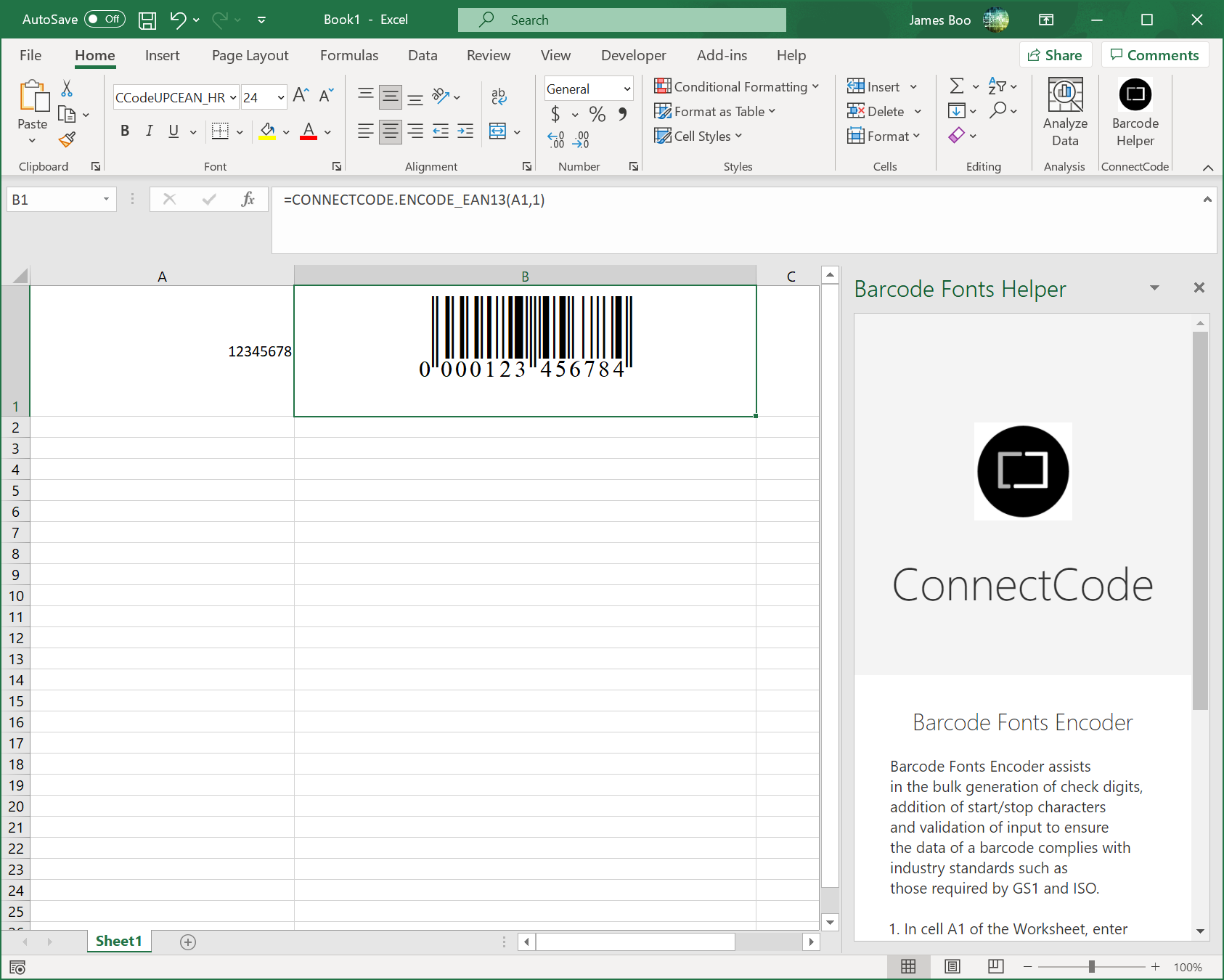Click Decrease Decimal icon
The height and width of the screenshot is (980, 1224).
pos(581,139)
